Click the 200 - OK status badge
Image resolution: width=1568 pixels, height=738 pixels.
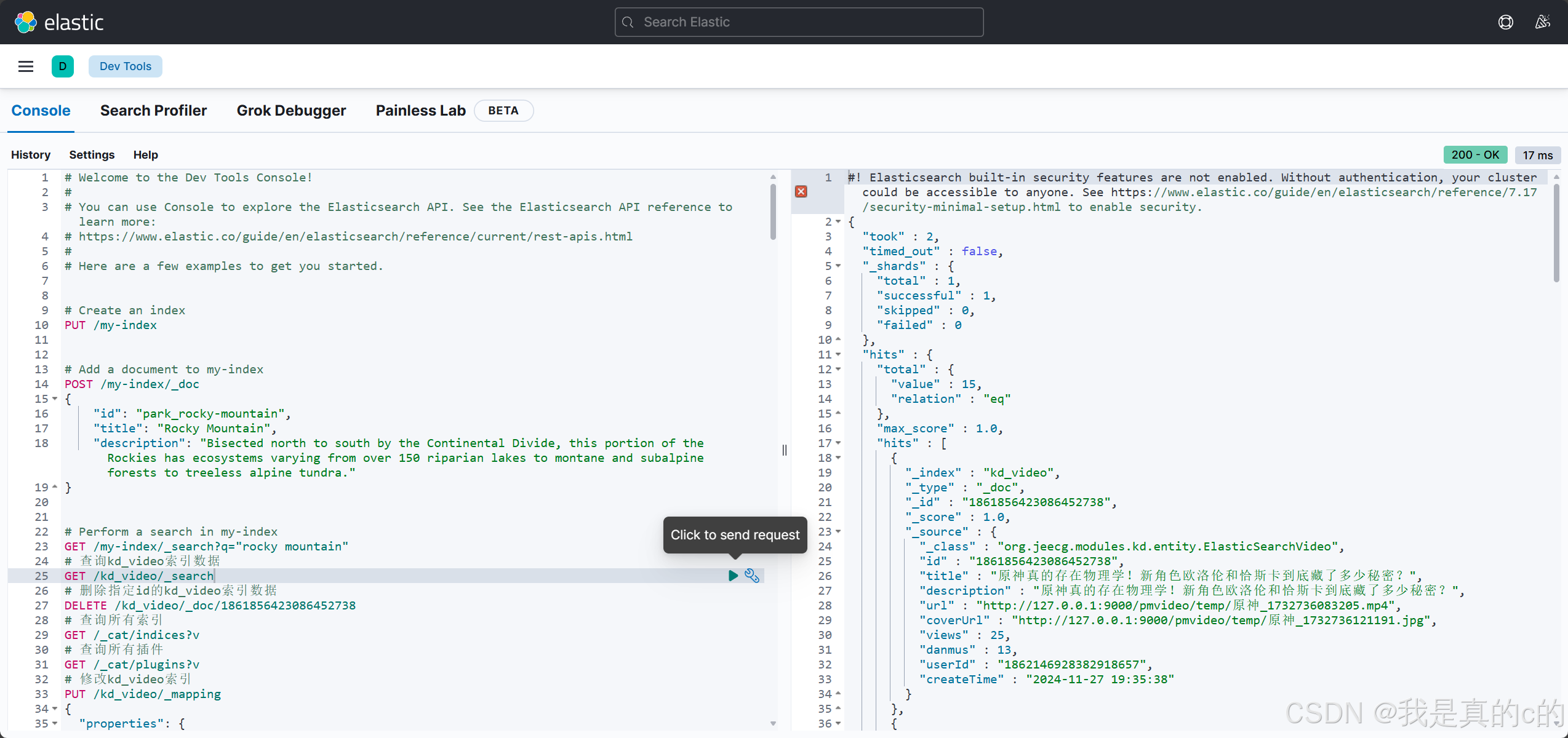(1476, 155)
